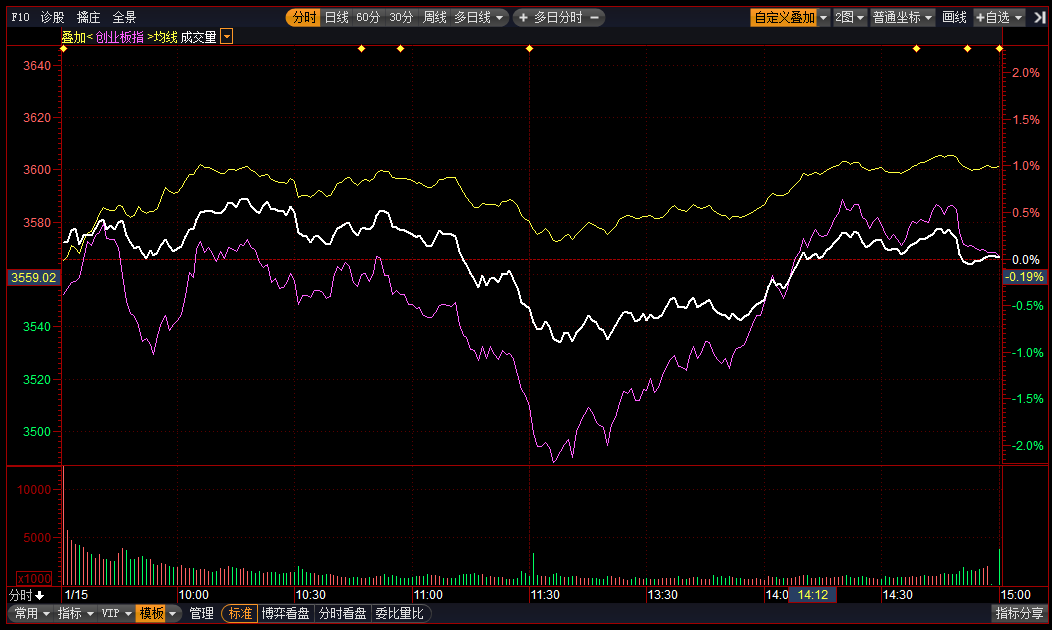Click the 分时 down-arrow toggle at bottom left
The height and width of the screenshot is (630, 1052).
(26, 595)
